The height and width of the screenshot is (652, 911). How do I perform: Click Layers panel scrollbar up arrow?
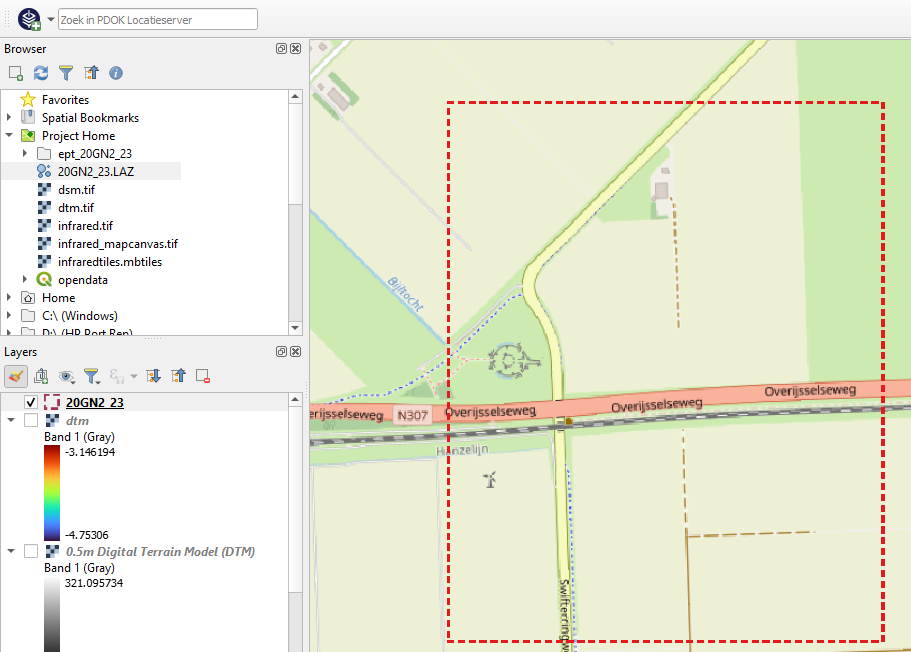[x=295, y=399]
